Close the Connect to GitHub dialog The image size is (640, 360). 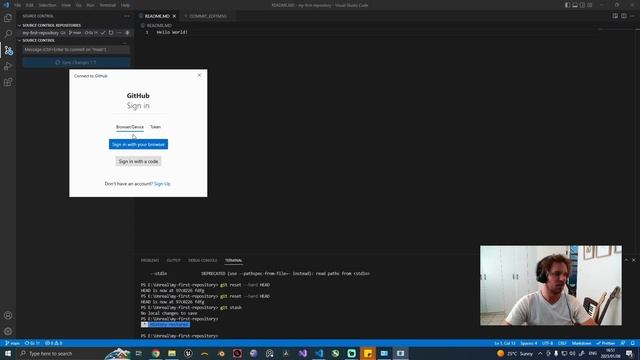point(199,75)
